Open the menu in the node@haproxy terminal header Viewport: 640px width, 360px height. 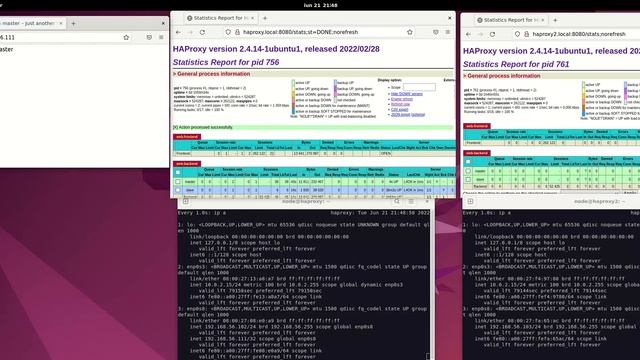pos(411,201)
